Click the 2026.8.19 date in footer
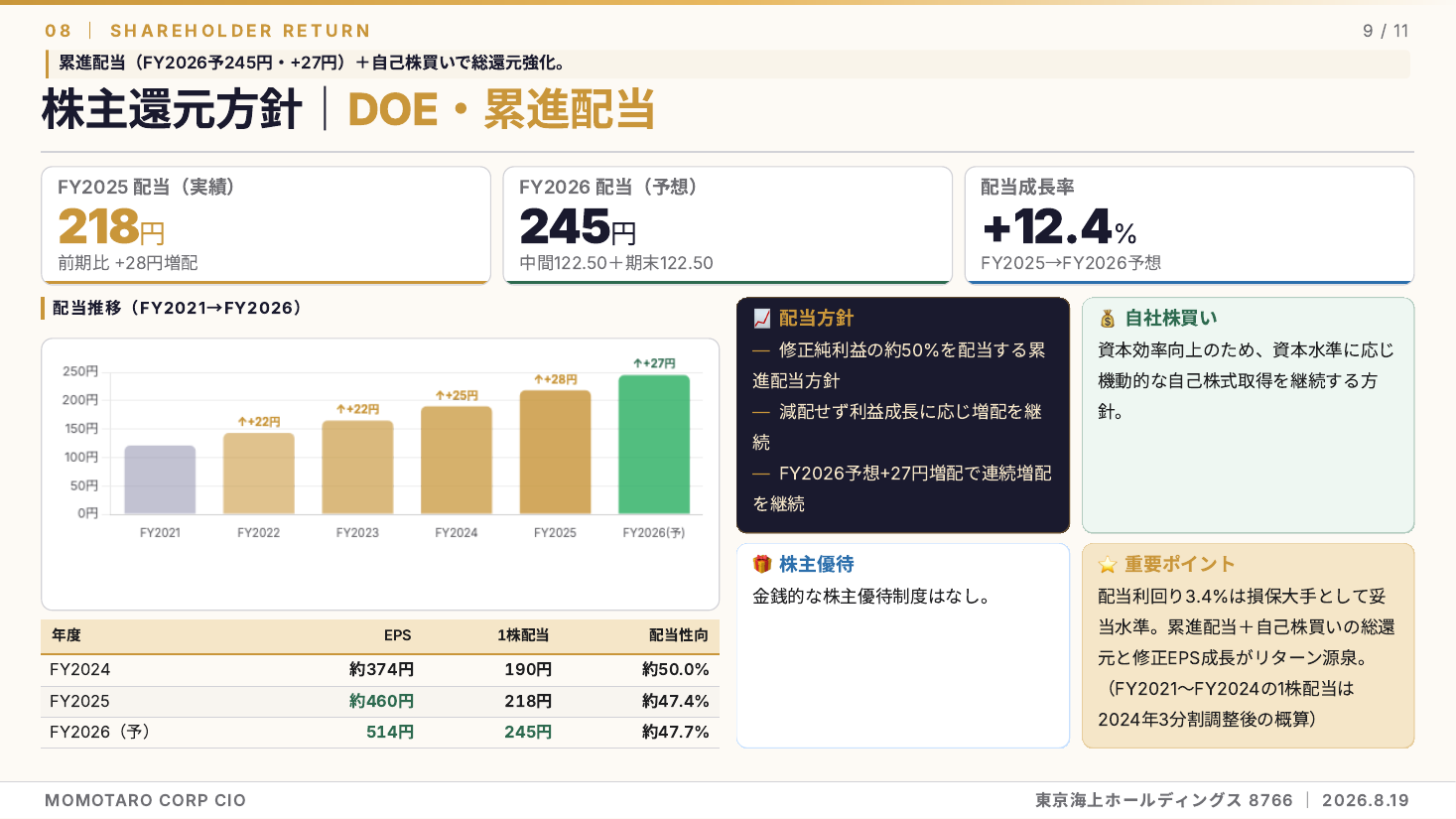Image resolution: width=1456 pixels, height=819 pixels. click(x=1366, y=800)
